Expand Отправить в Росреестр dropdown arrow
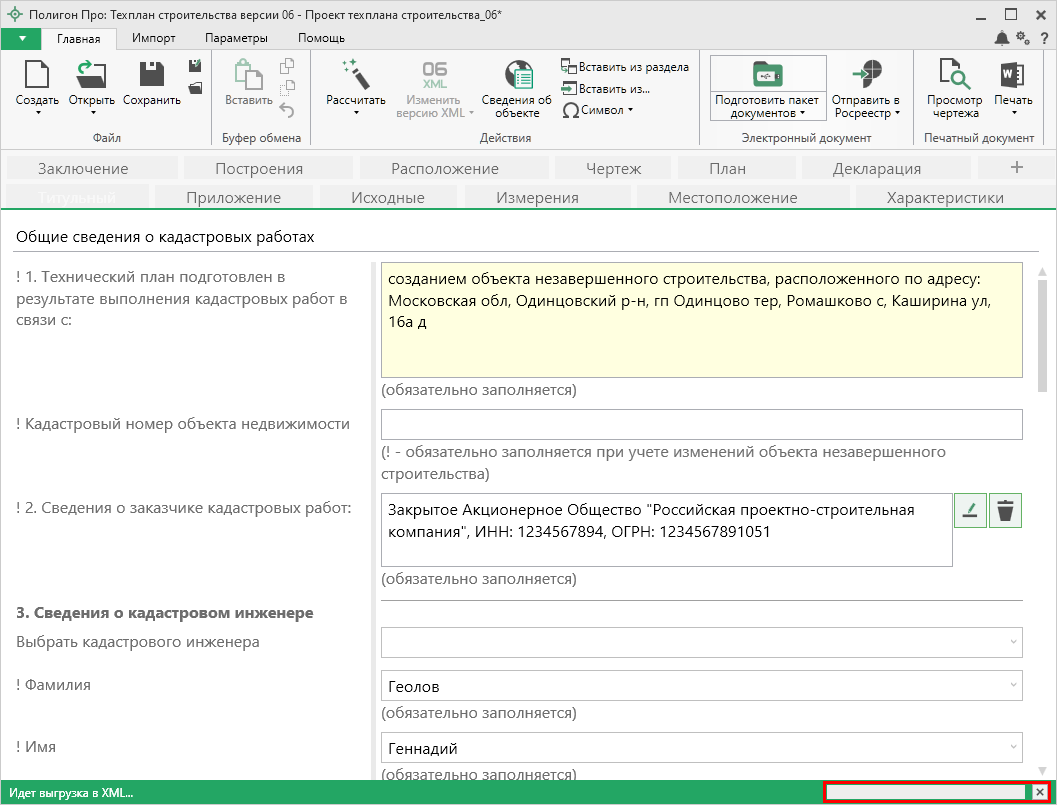This screenshot has height=805, width=1057. point(897,113)
